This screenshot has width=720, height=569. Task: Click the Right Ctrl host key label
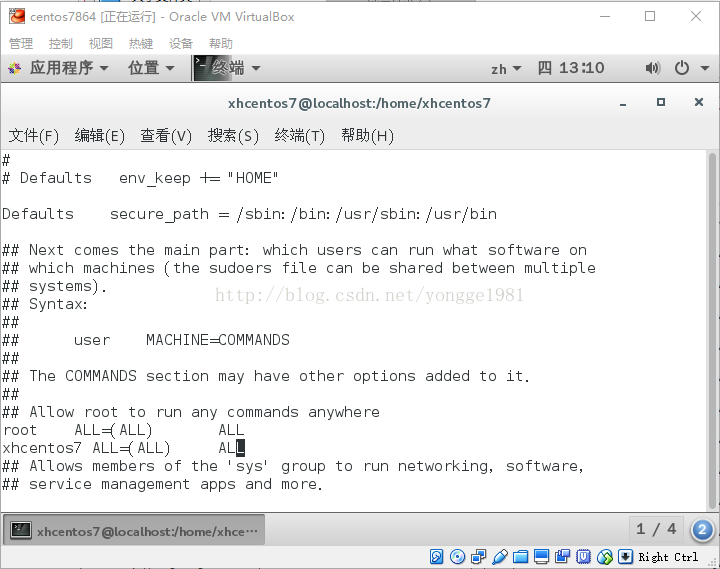(x=668, y=557)
